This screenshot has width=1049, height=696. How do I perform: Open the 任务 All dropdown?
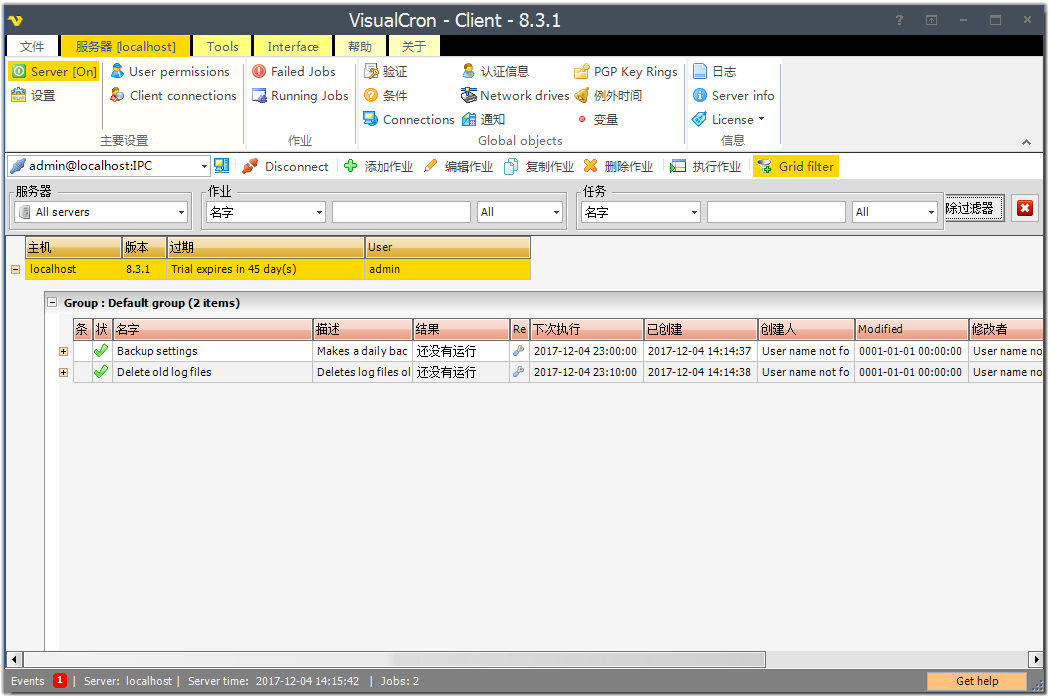pyautogui.click(x=894, y=212)
